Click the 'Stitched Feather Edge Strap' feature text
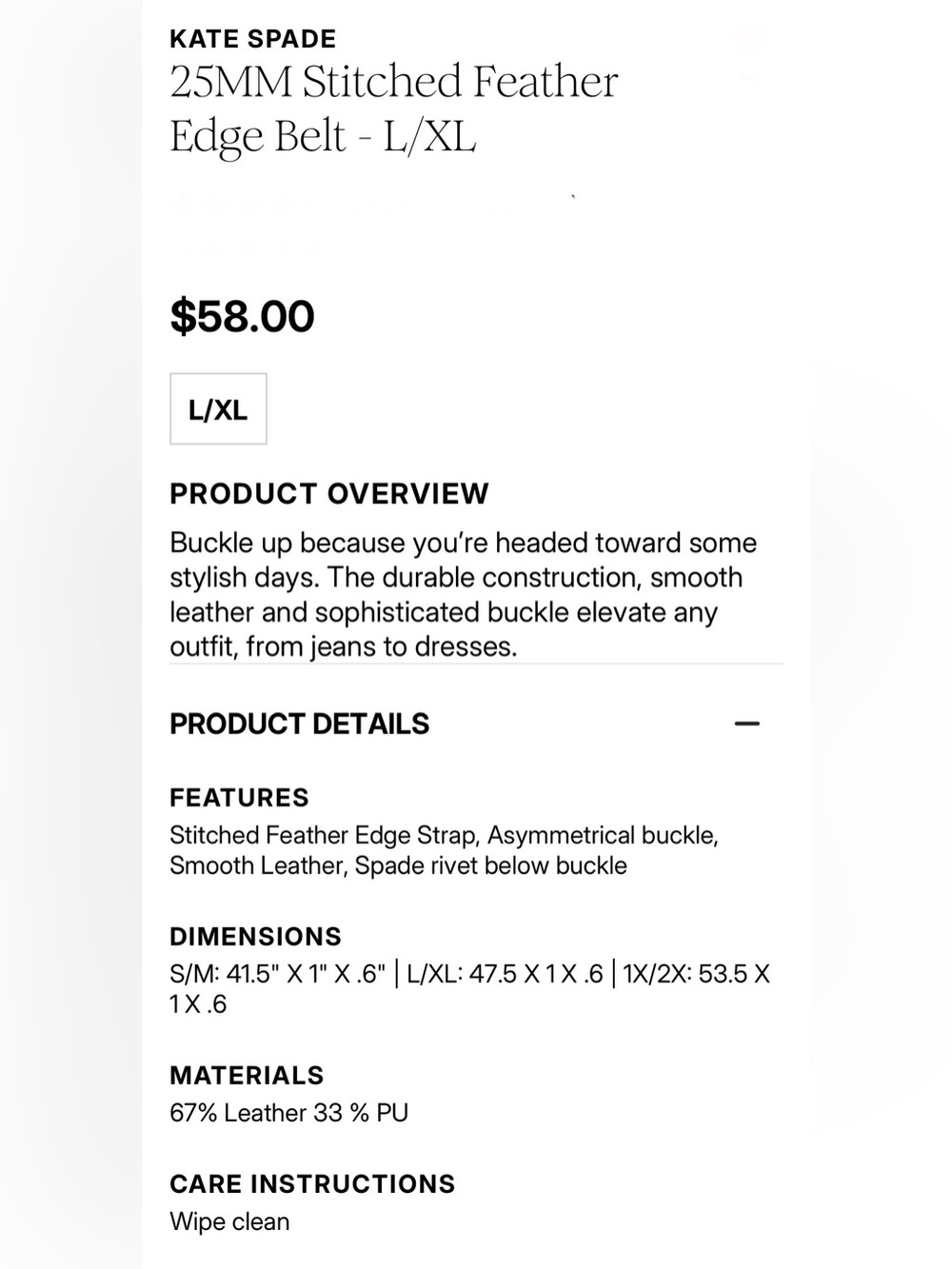952x1269 pixels. tap(322, 835)
